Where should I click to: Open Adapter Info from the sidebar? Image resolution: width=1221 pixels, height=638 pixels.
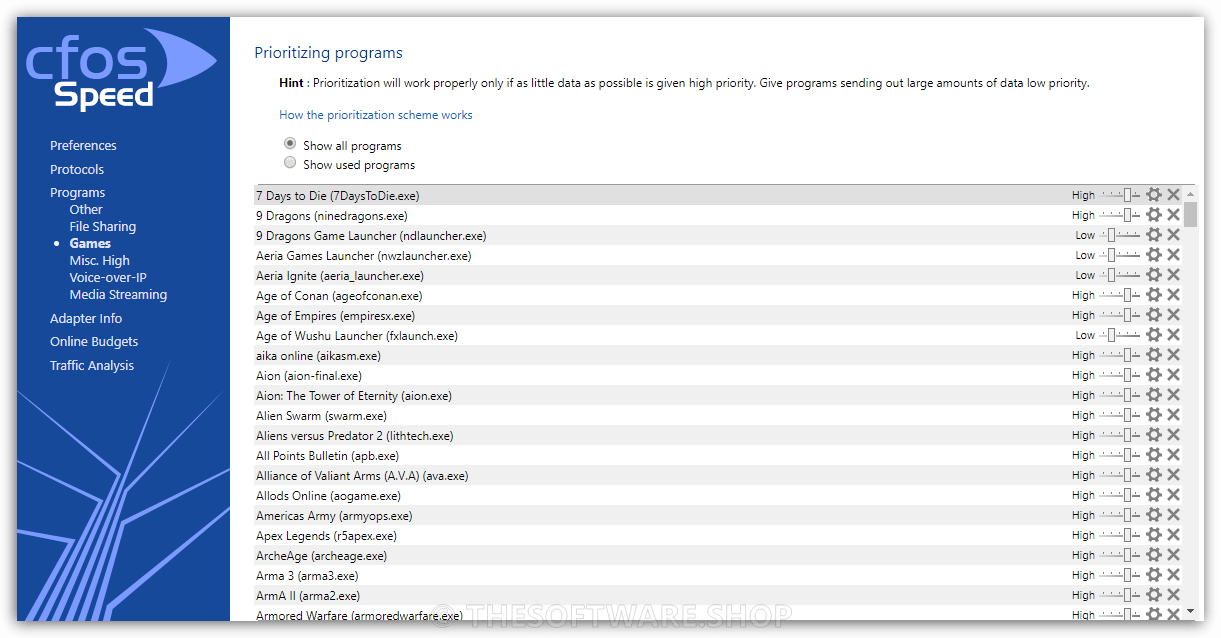pyautogui.click(x=86, y=317)
